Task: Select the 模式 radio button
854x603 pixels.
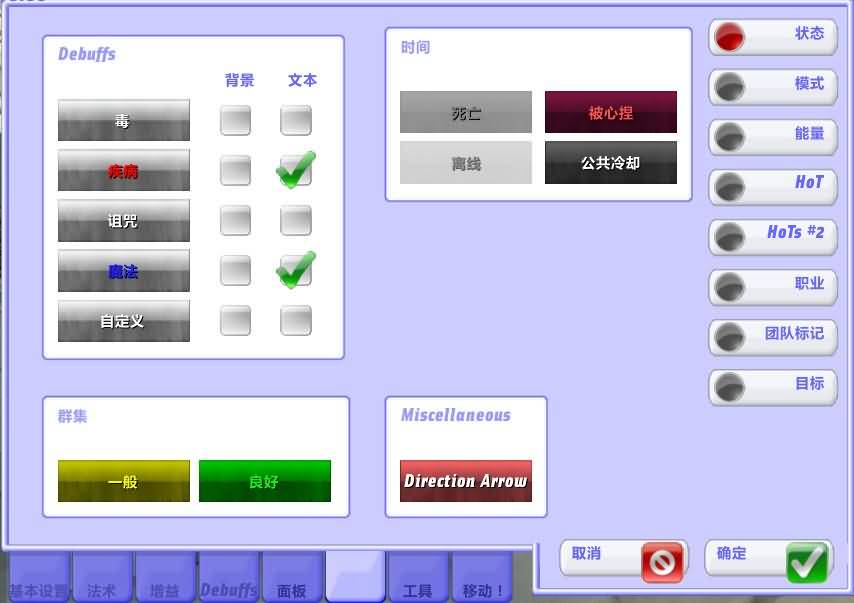Action: point(729,87)
